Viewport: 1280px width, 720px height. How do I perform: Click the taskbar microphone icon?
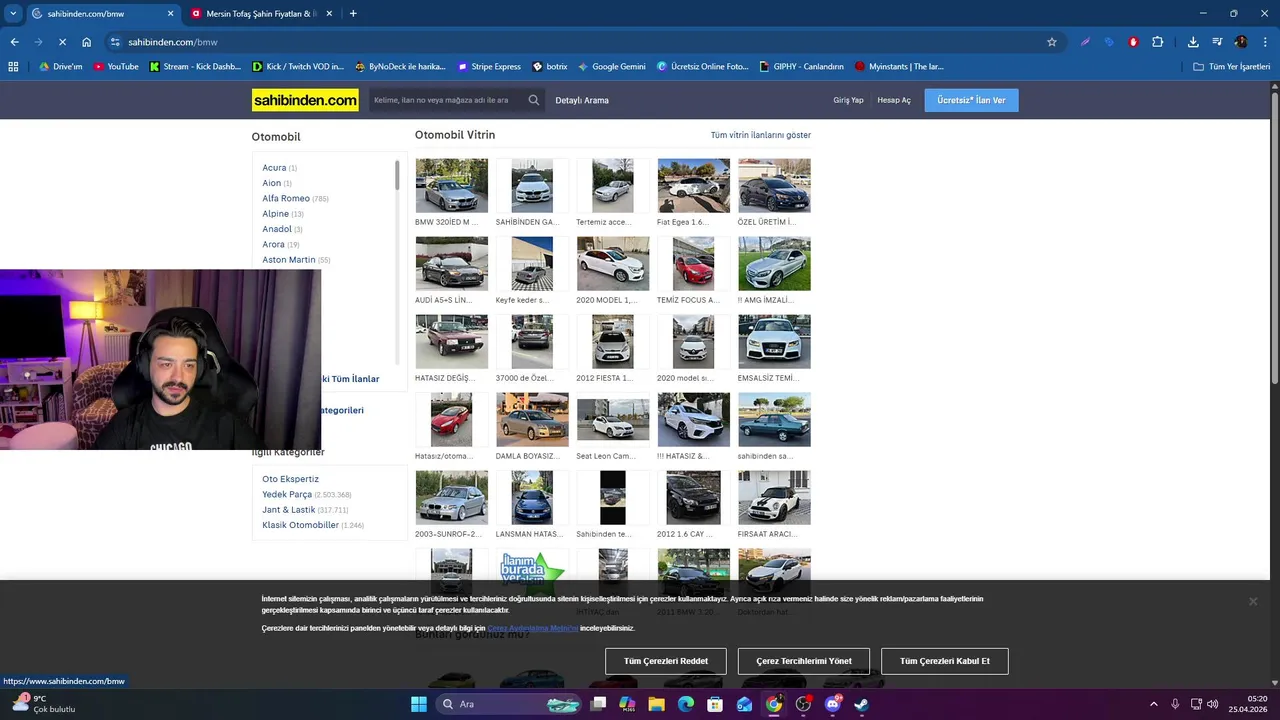click(1175, 704)
